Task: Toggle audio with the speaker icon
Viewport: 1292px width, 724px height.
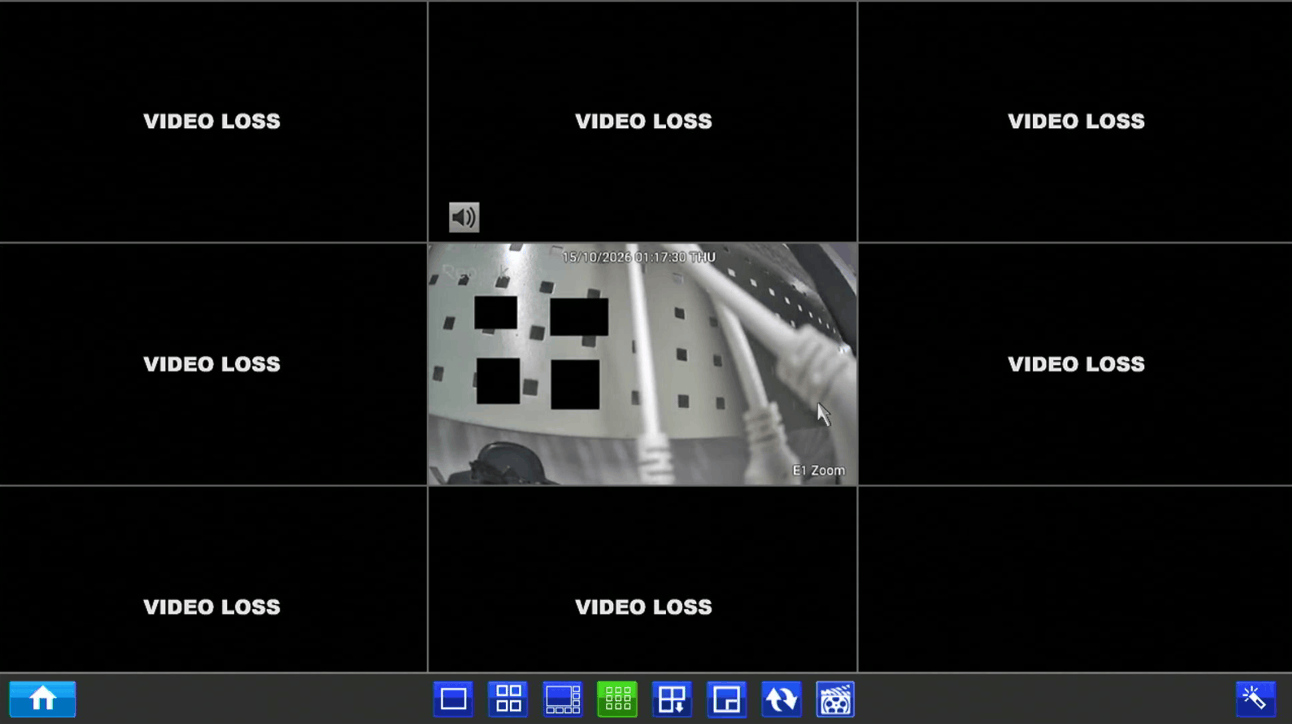Action: [x=464, y=217]
